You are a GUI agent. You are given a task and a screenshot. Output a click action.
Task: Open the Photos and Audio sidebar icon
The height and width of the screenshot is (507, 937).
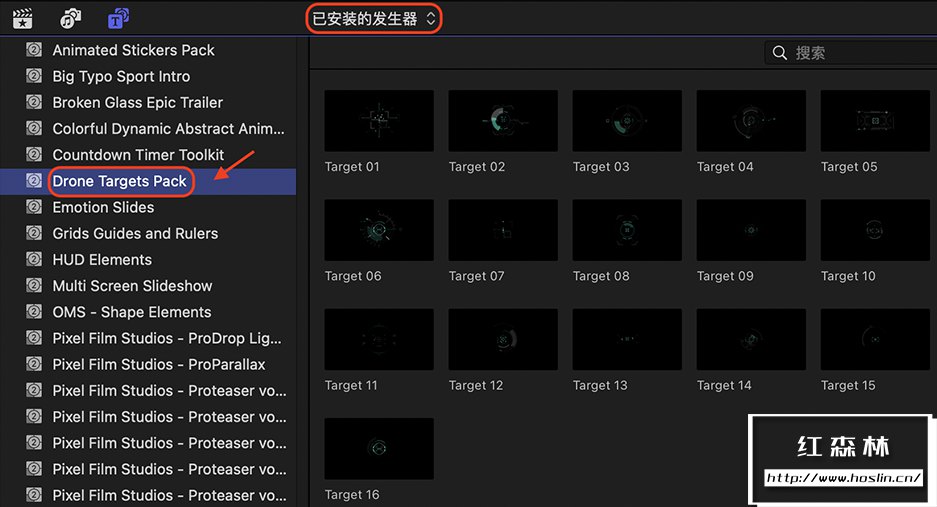click(x=71, y=19)
